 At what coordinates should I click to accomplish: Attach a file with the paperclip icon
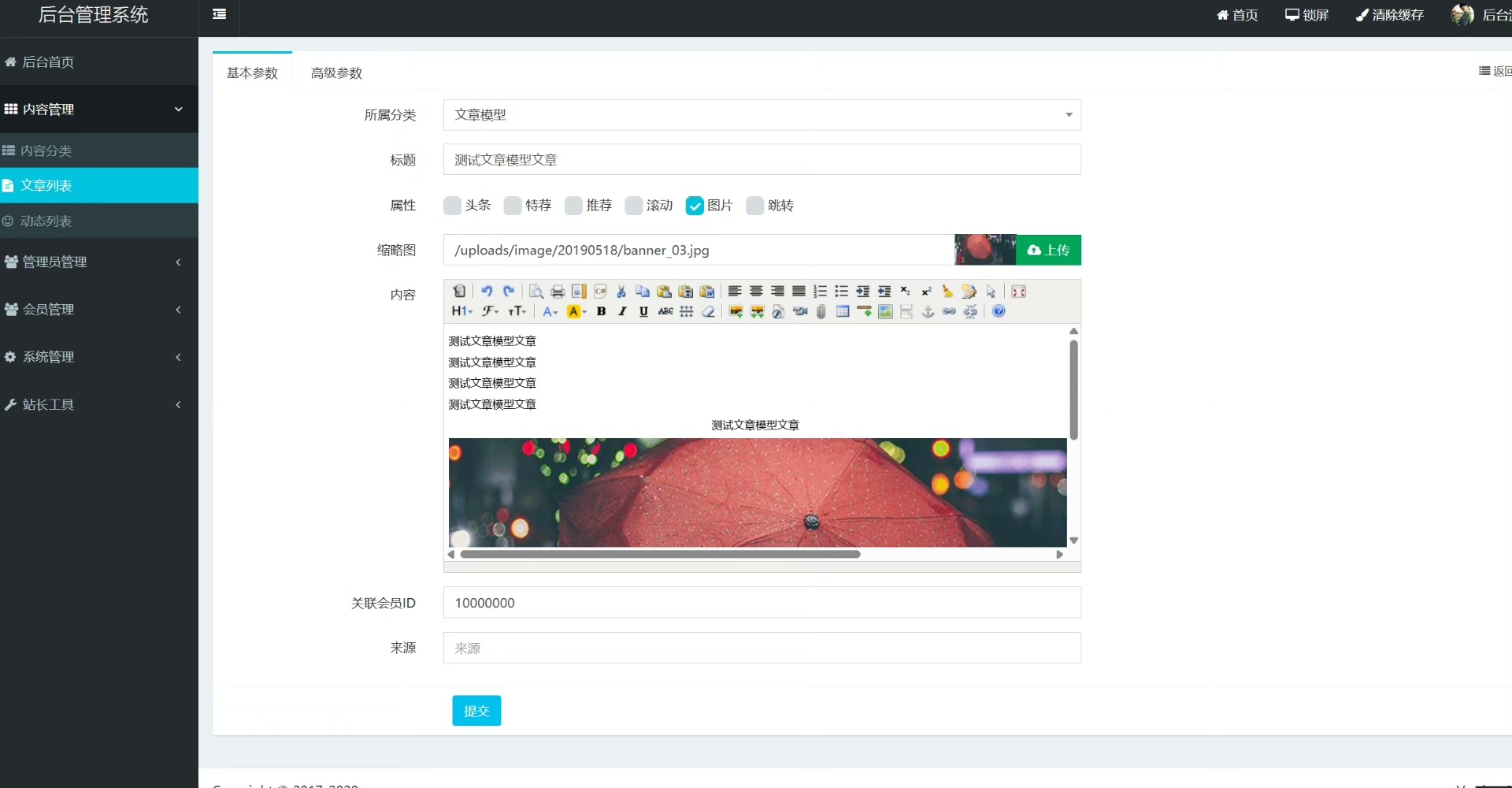click(821, 311)
